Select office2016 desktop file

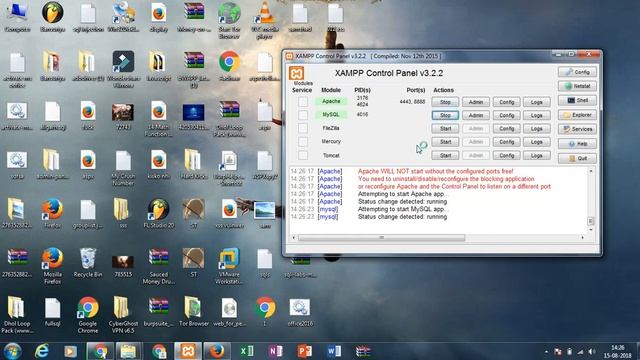[300, 311]
